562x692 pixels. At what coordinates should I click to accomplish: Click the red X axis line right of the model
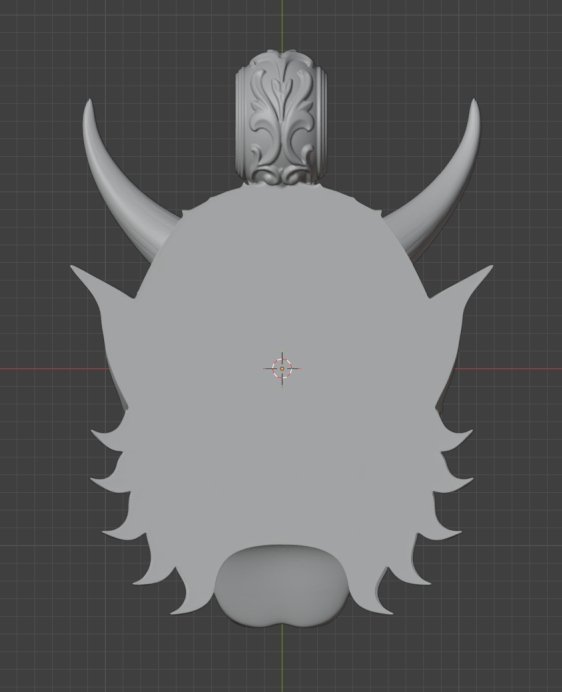(x=508, y=369)
